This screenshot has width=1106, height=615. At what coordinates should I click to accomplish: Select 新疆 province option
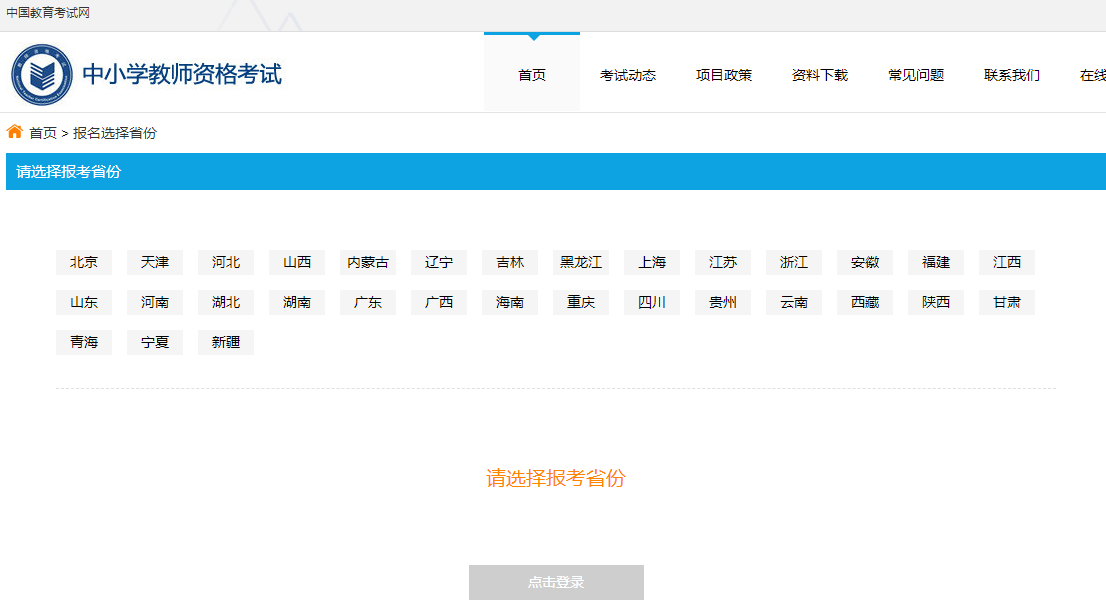226,343
